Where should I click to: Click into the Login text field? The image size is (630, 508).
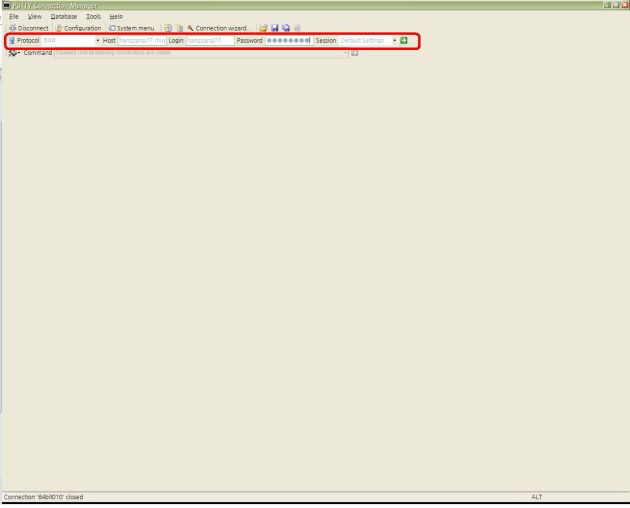pos(208,40)
